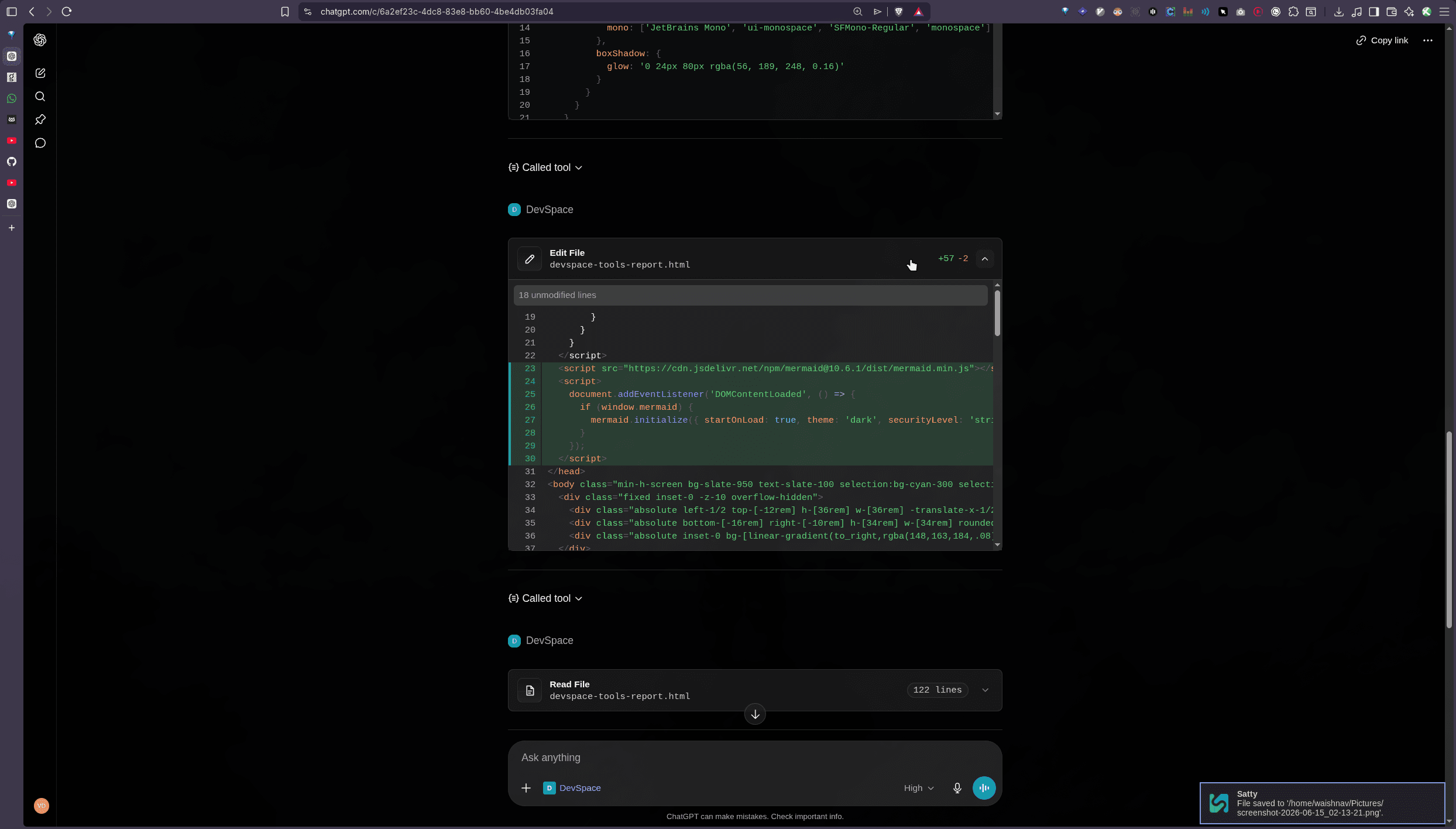The width and height of the screenshot is (1456, 829).
Task: Toggle the browser sidebar panel icon
Action: point(12,12)
